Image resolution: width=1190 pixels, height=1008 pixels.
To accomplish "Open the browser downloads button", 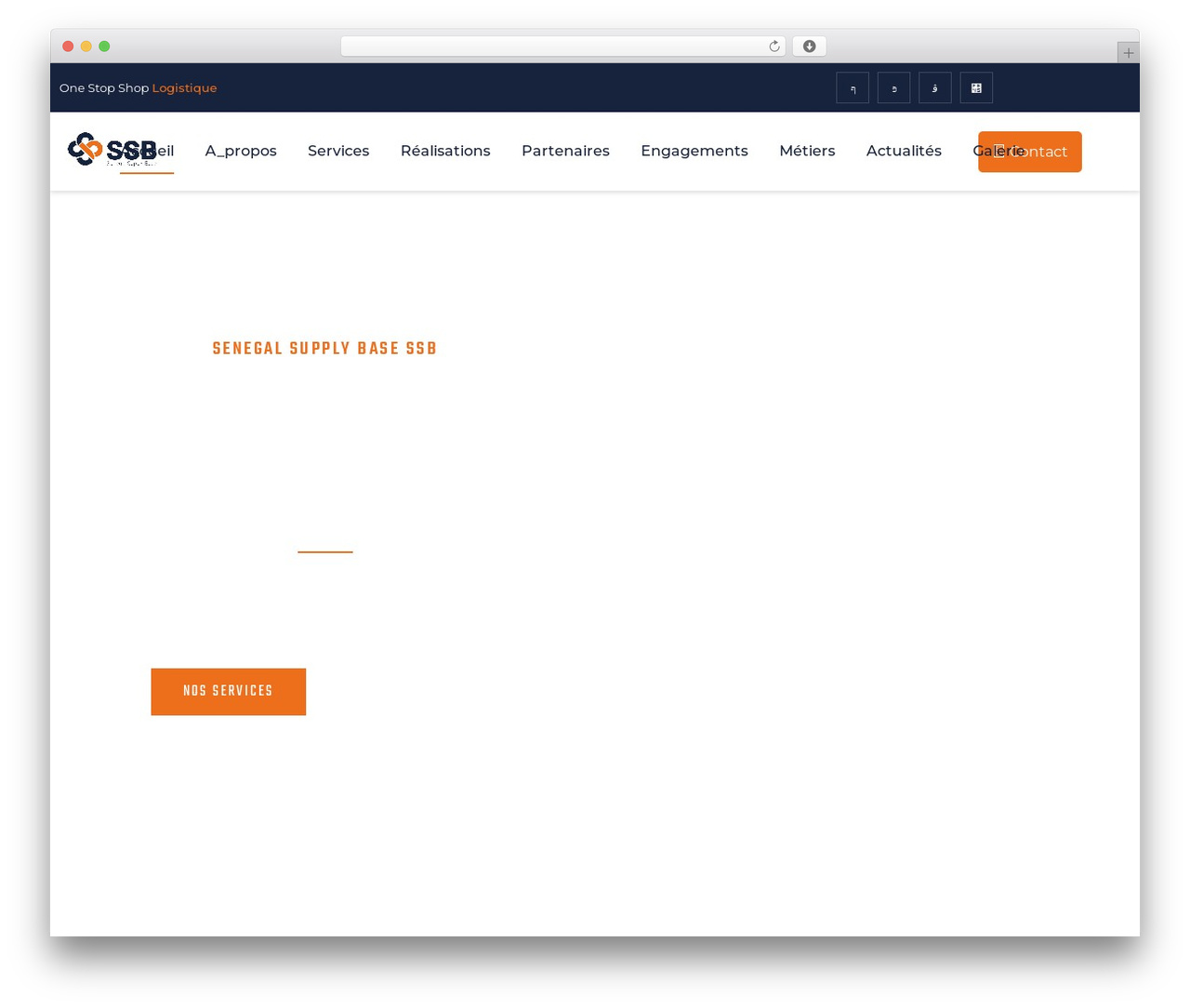I will 809,46.
